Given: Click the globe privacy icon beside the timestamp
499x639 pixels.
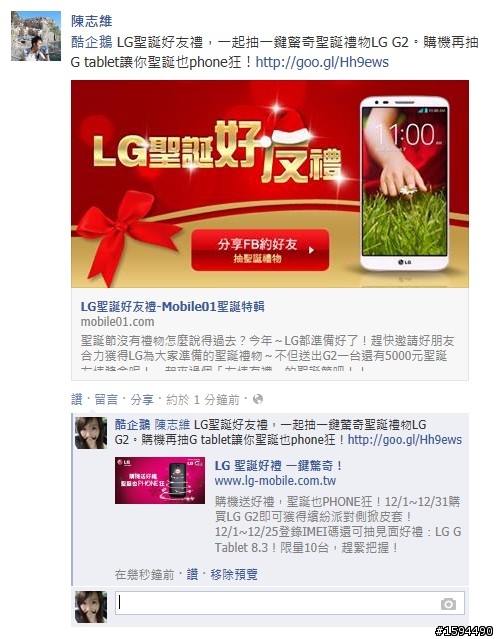Looking at the screenshot, I should click(x=258, y=399).
